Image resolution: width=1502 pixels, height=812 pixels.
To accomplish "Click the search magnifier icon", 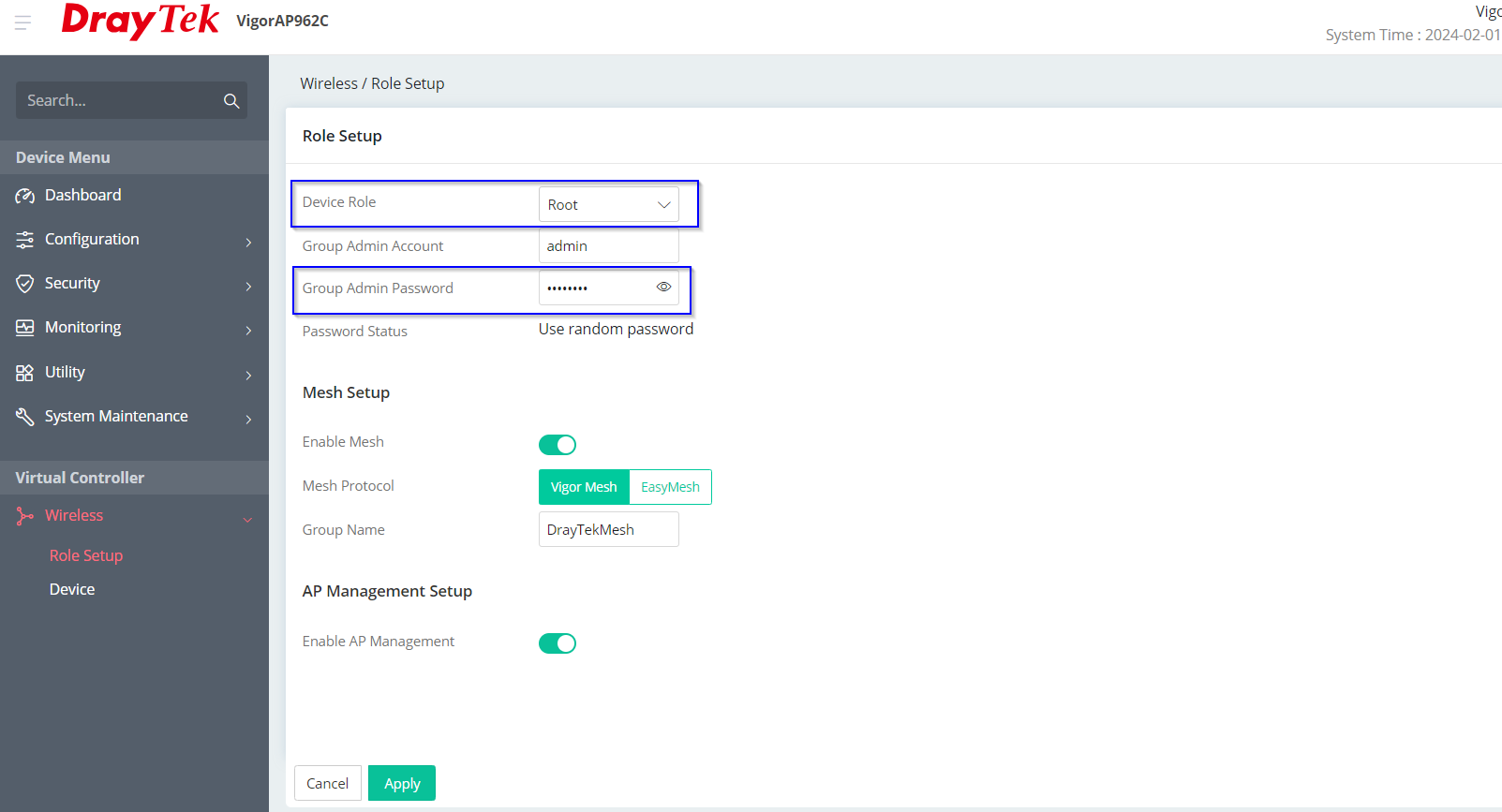I will tap(231, 101).
